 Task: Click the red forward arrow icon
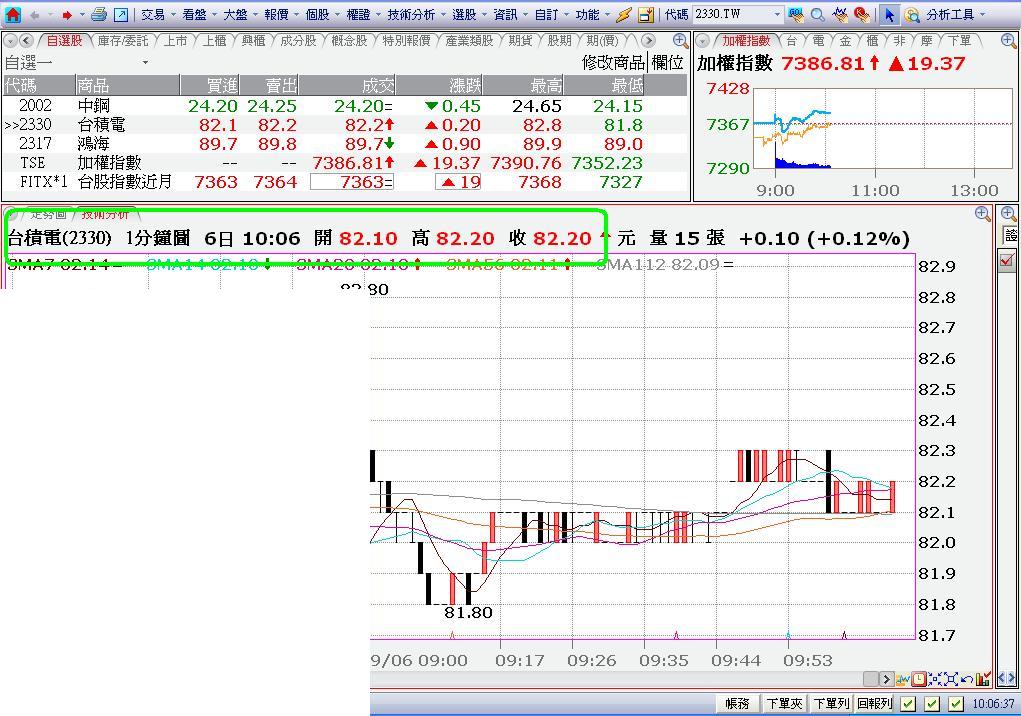[x=66, y=14]
